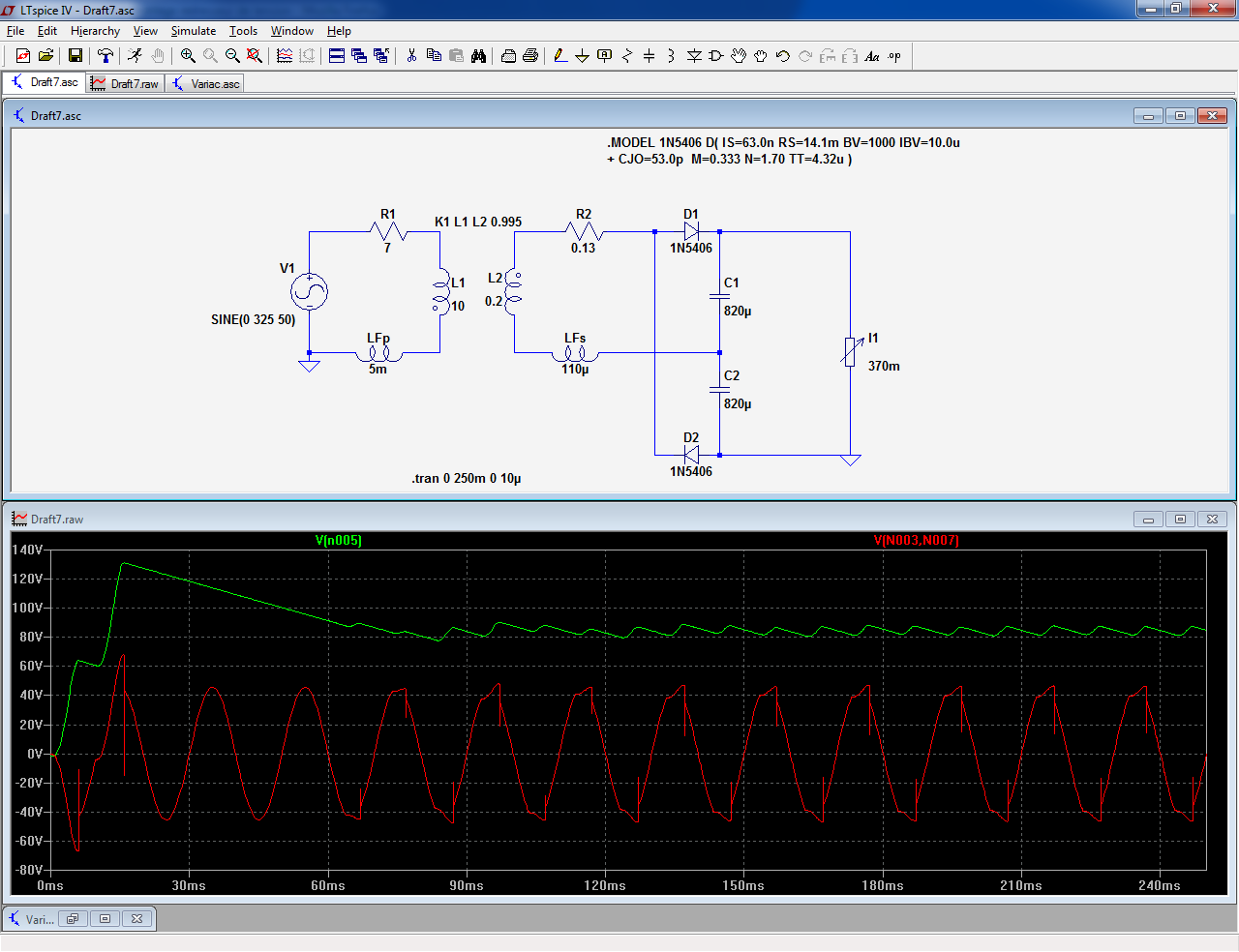
Task: Click the red V(N003,N007) trace label
Action: point(916,541)
